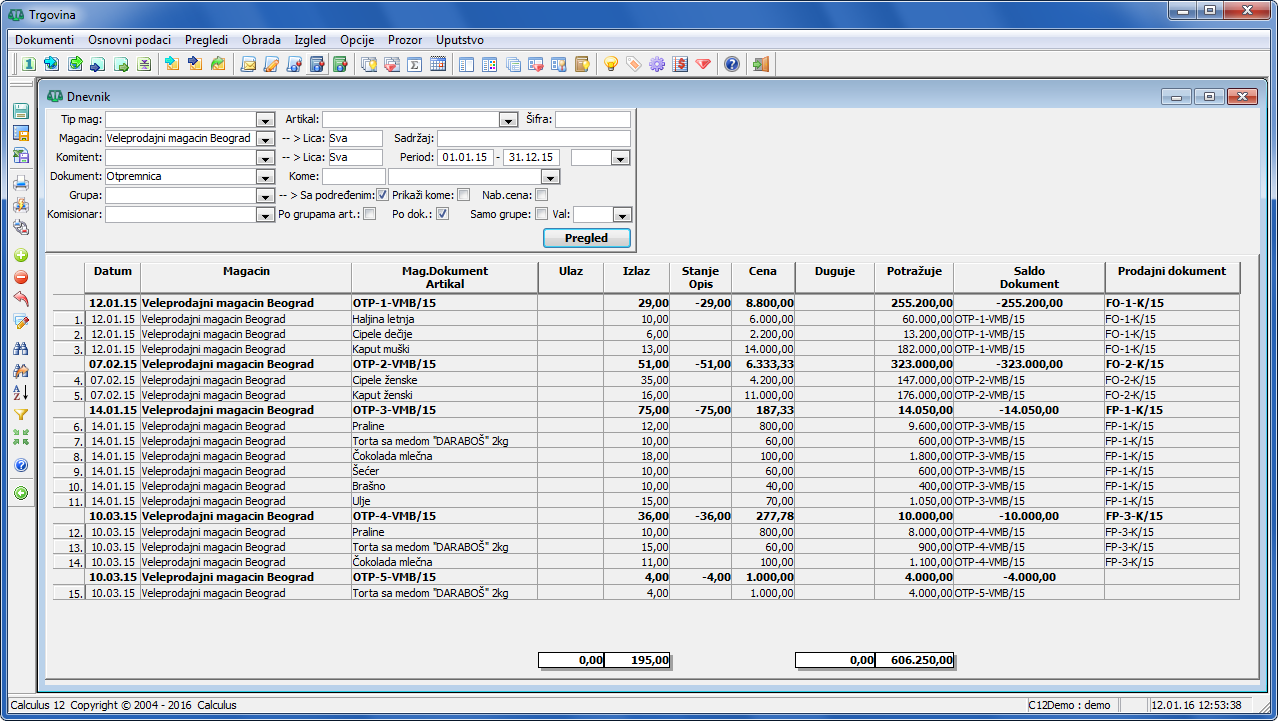The image size is (1278, 721).
Task: Click the A-Z sort icon
Action: [21, 392]
